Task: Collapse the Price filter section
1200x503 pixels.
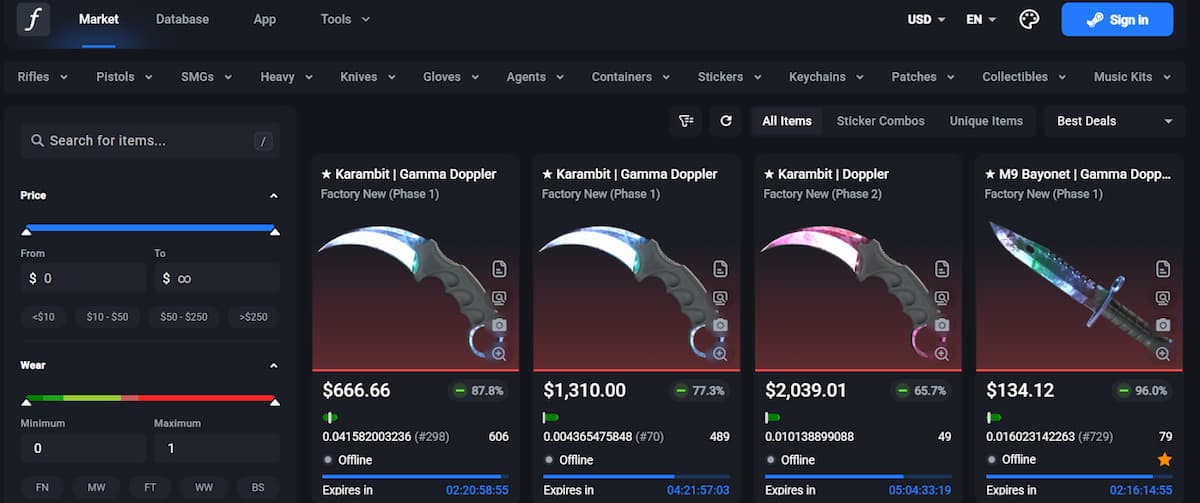Action: pos(273,196)
